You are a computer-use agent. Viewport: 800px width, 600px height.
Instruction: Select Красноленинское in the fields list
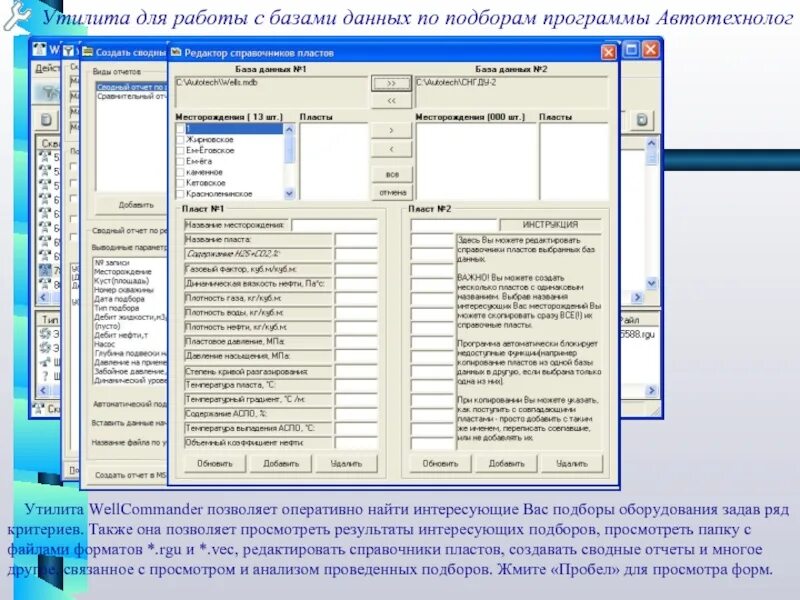tap(219, 194)
